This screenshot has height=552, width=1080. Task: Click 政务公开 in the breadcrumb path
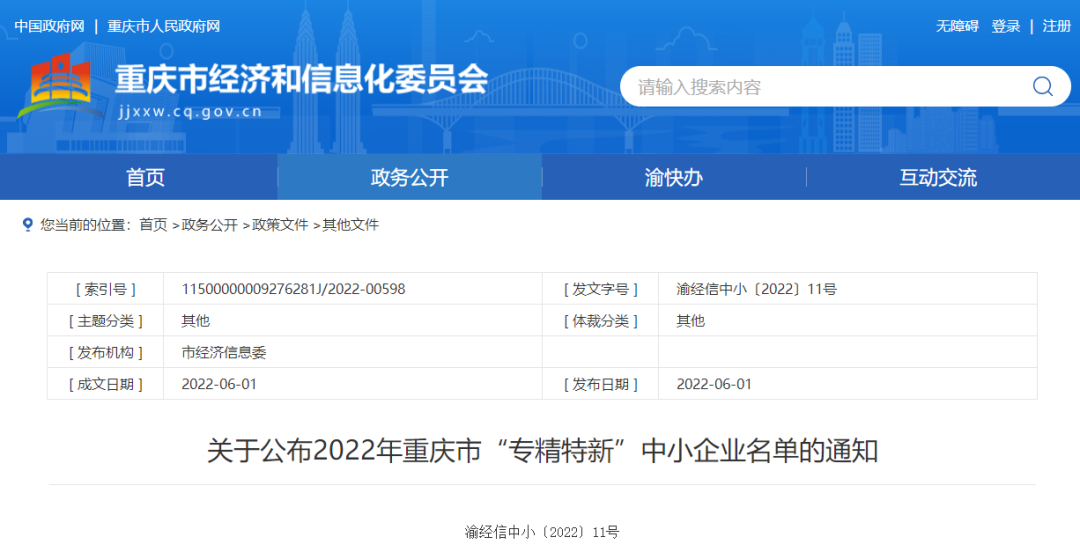[210, 225]
